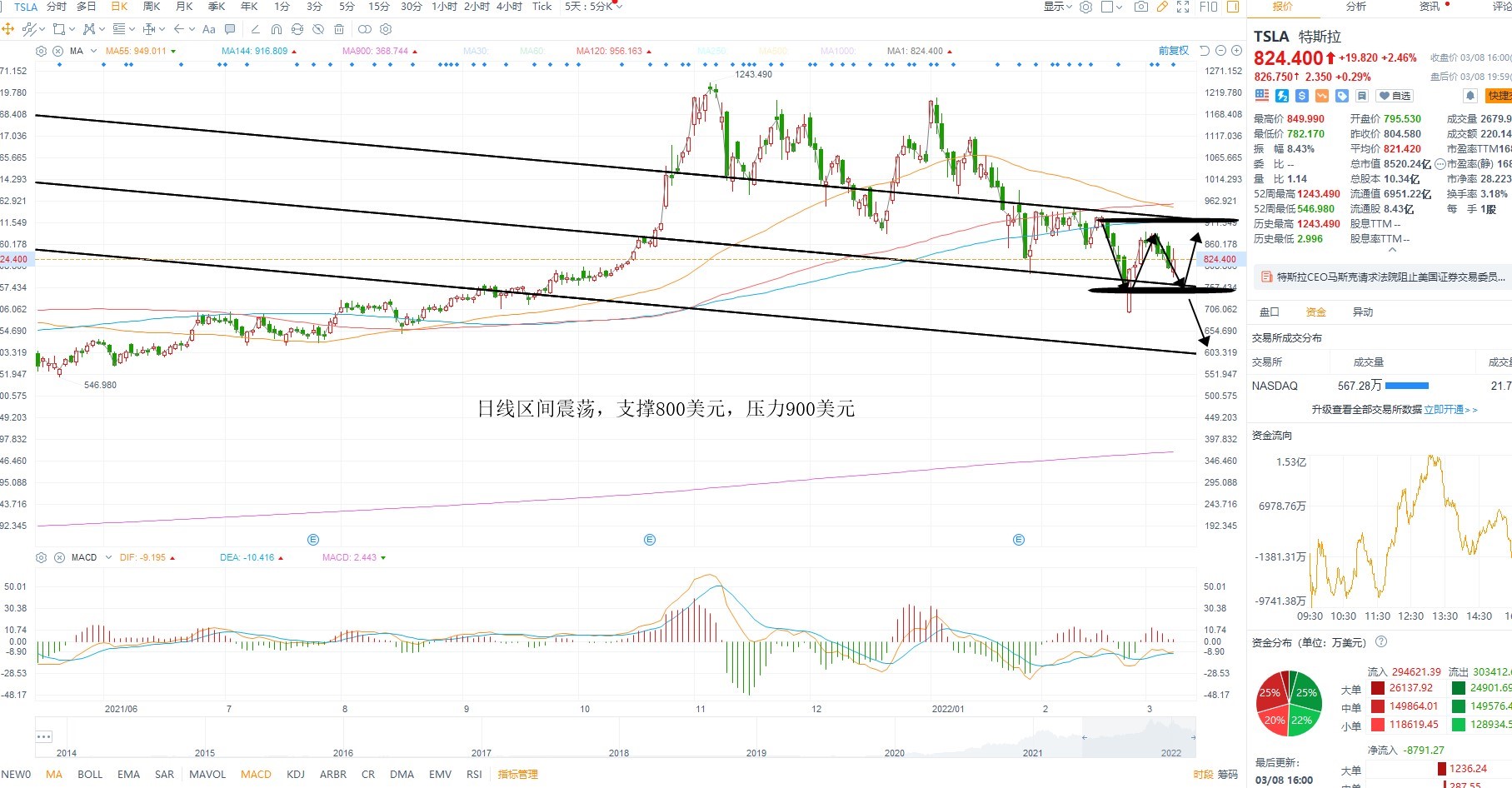Open drawing tools settings gear
The height and width of the screenshot is (788, 1512).
(x=386, y=29)
